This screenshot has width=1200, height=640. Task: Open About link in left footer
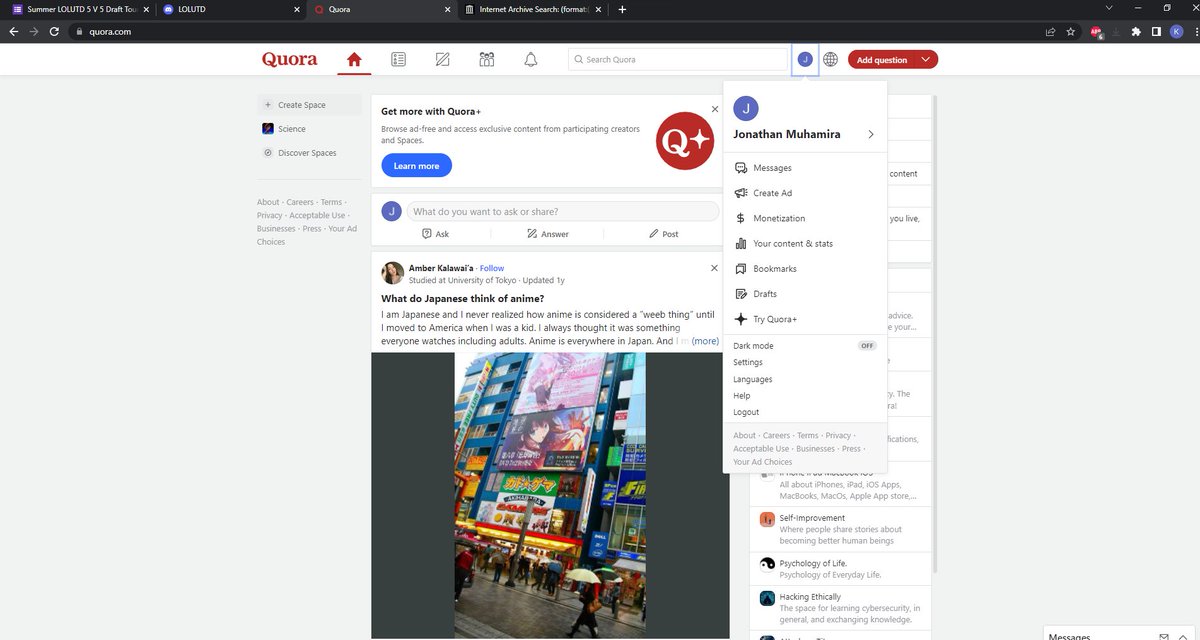click(x=268, y=202)
